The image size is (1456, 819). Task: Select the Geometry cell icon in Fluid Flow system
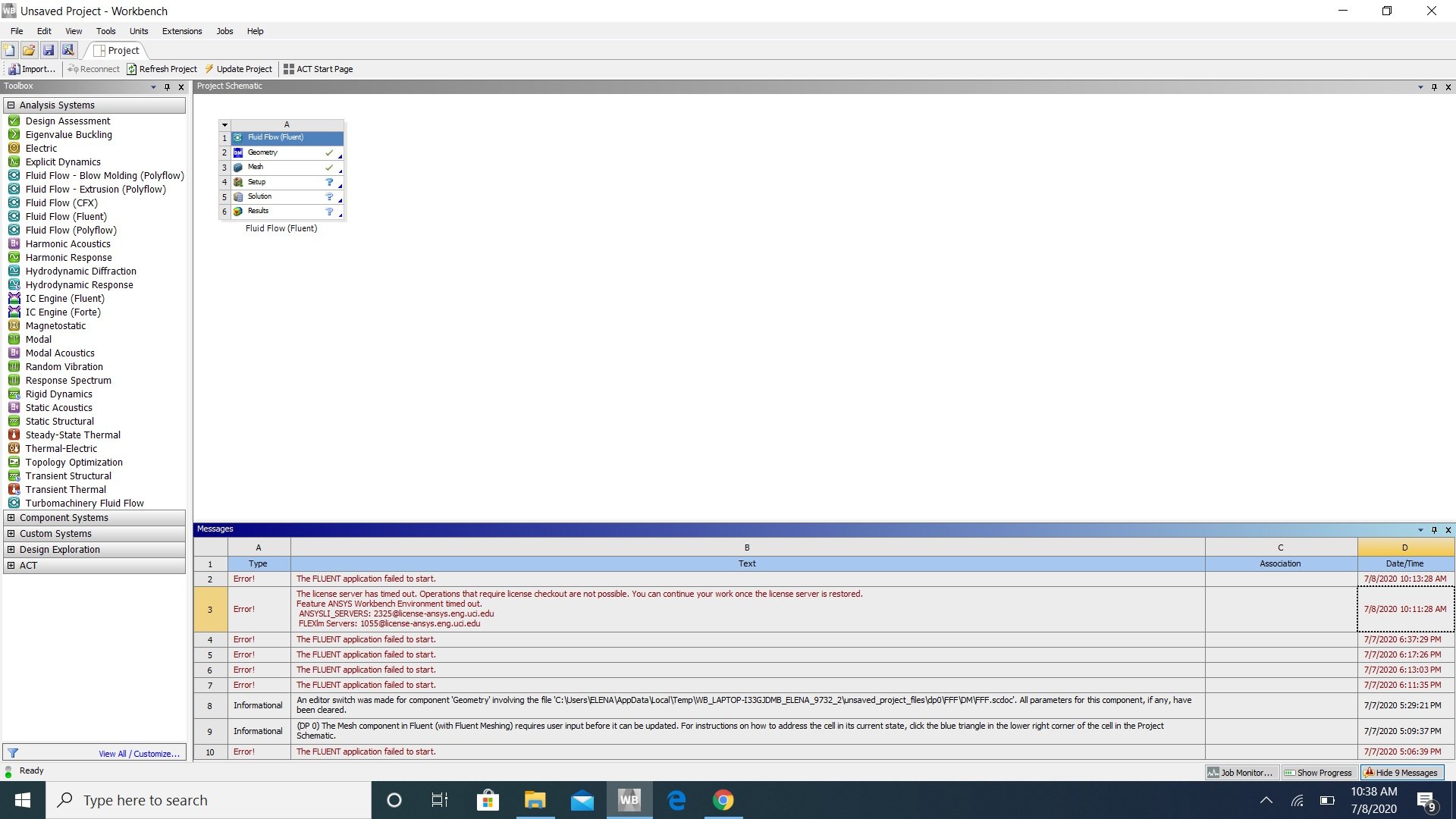[x=239, y=152]
